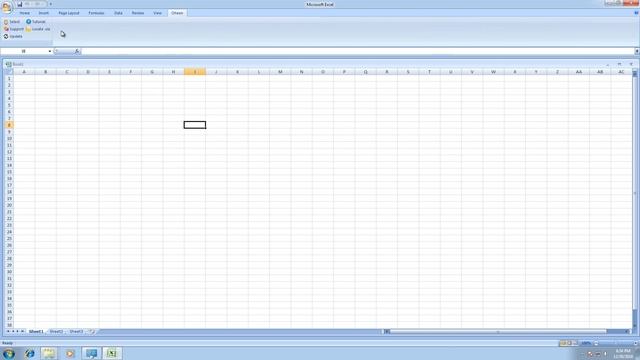Open Windows Explorer folder on taskbar
Viewport: 640px width, 360px height.
click(49, 353)
